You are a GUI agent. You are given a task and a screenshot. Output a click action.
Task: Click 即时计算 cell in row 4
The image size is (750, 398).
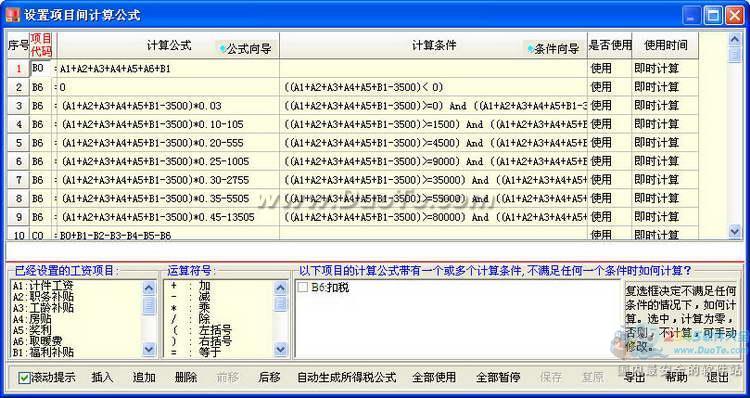click(x=665, y=124)
